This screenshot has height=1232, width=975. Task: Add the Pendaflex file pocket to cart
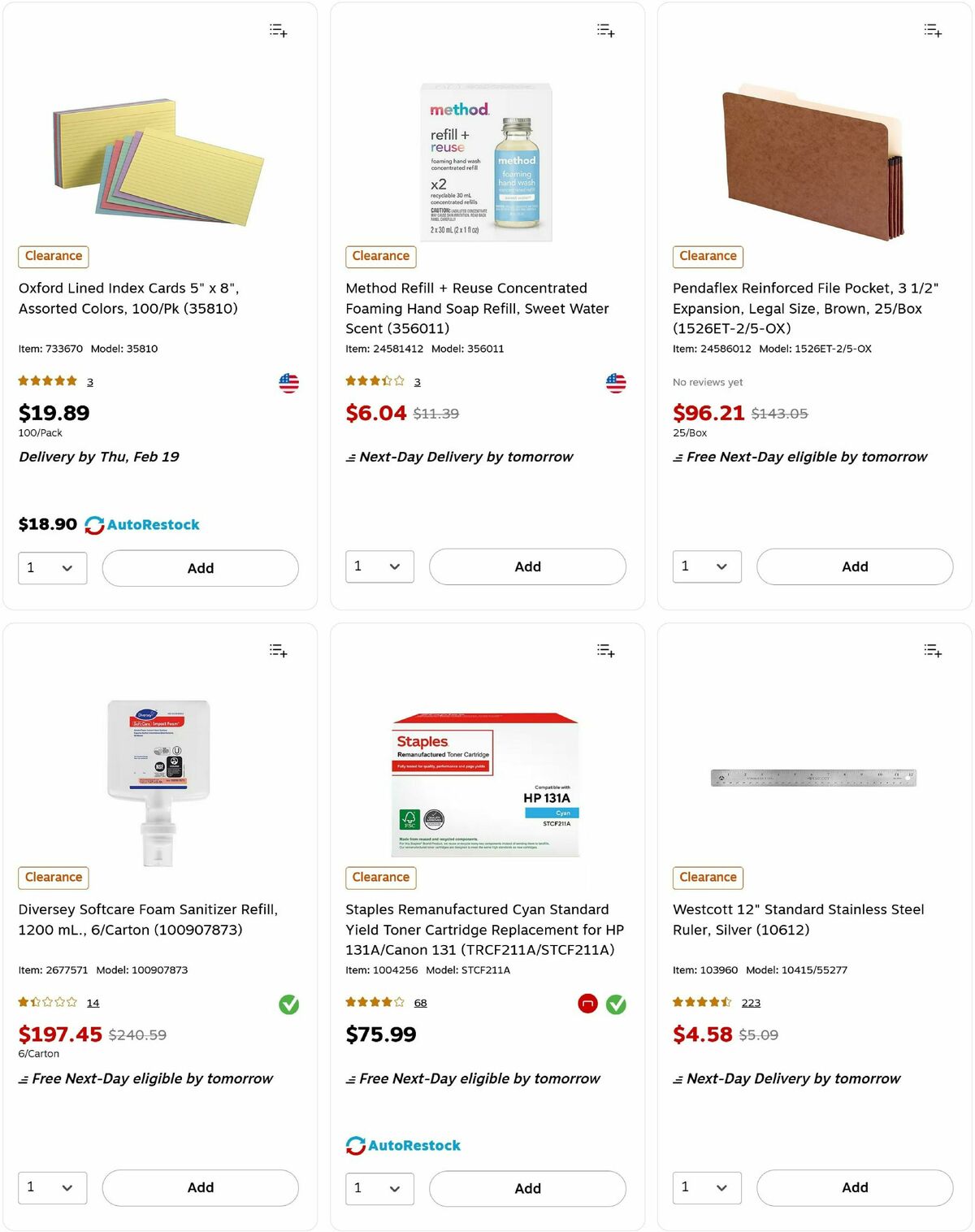(x=854, y=566)
